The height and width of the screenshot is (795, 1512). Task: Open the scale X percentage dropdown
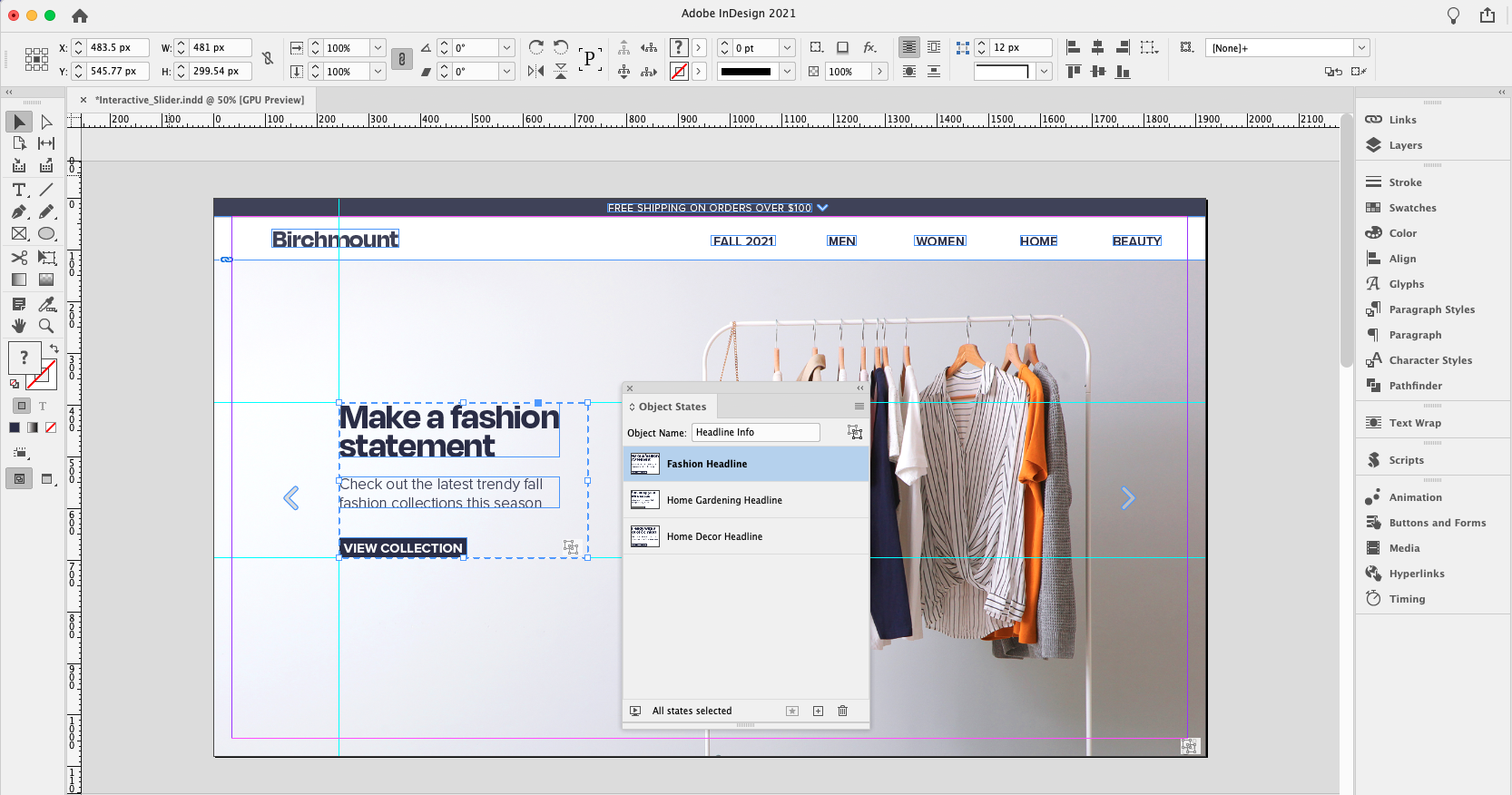point(378,47)
